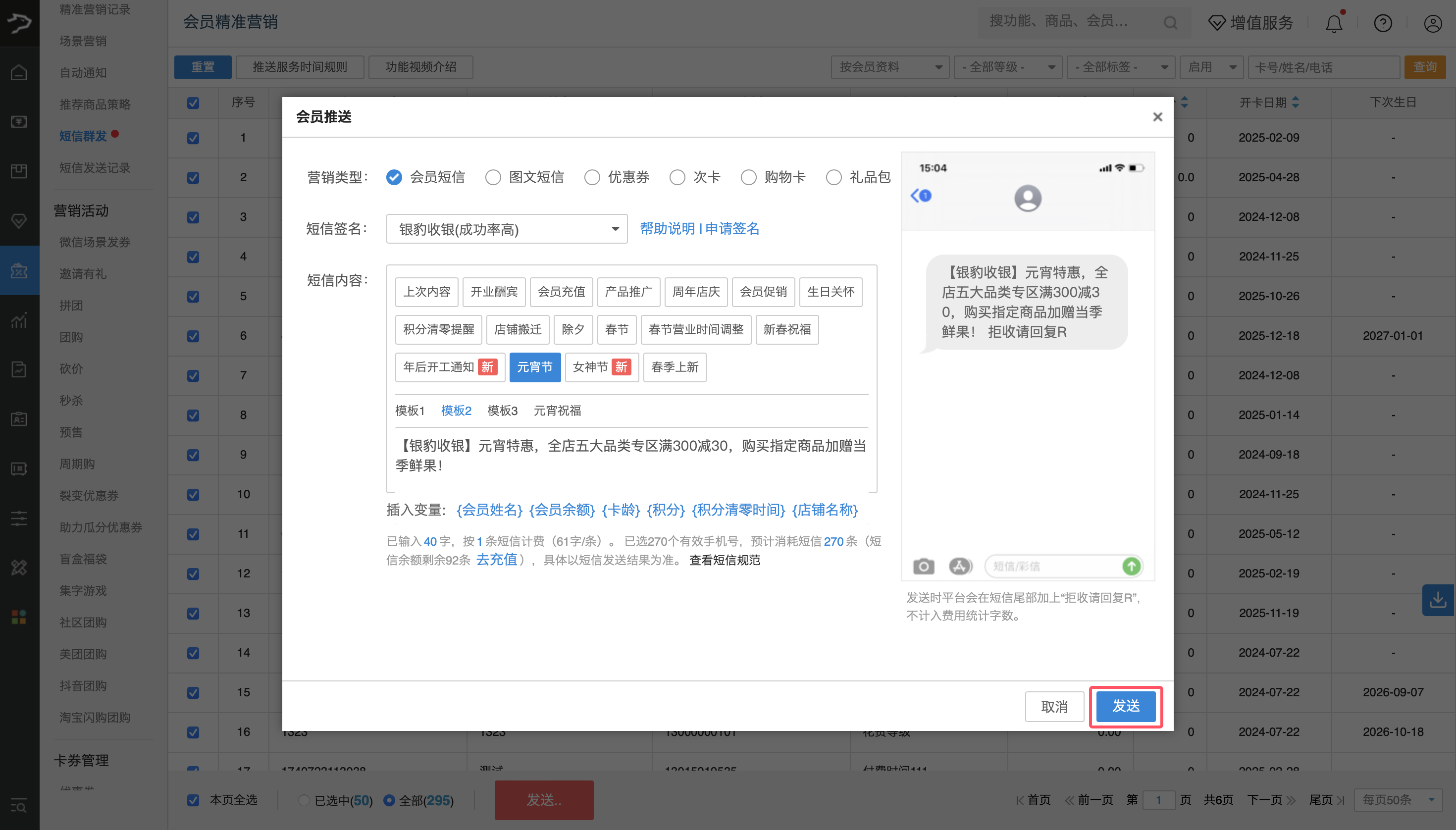Switch to the 模板3 template tab
1456x830 pixels.
(501, 411)
